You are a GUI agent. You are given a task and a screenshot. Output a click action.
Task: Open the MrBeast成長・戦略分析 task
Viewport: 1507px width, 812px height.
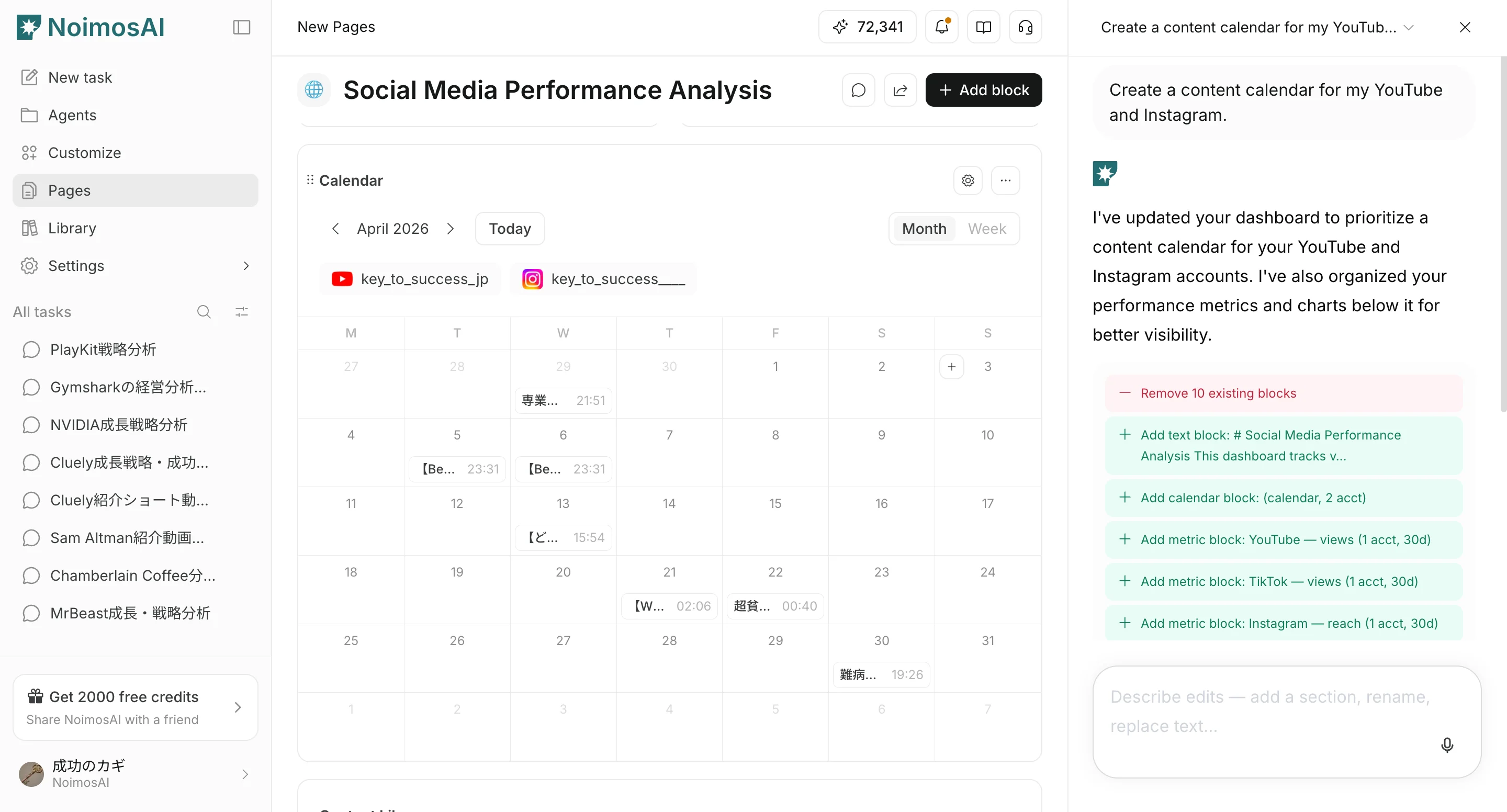(136, 613)
